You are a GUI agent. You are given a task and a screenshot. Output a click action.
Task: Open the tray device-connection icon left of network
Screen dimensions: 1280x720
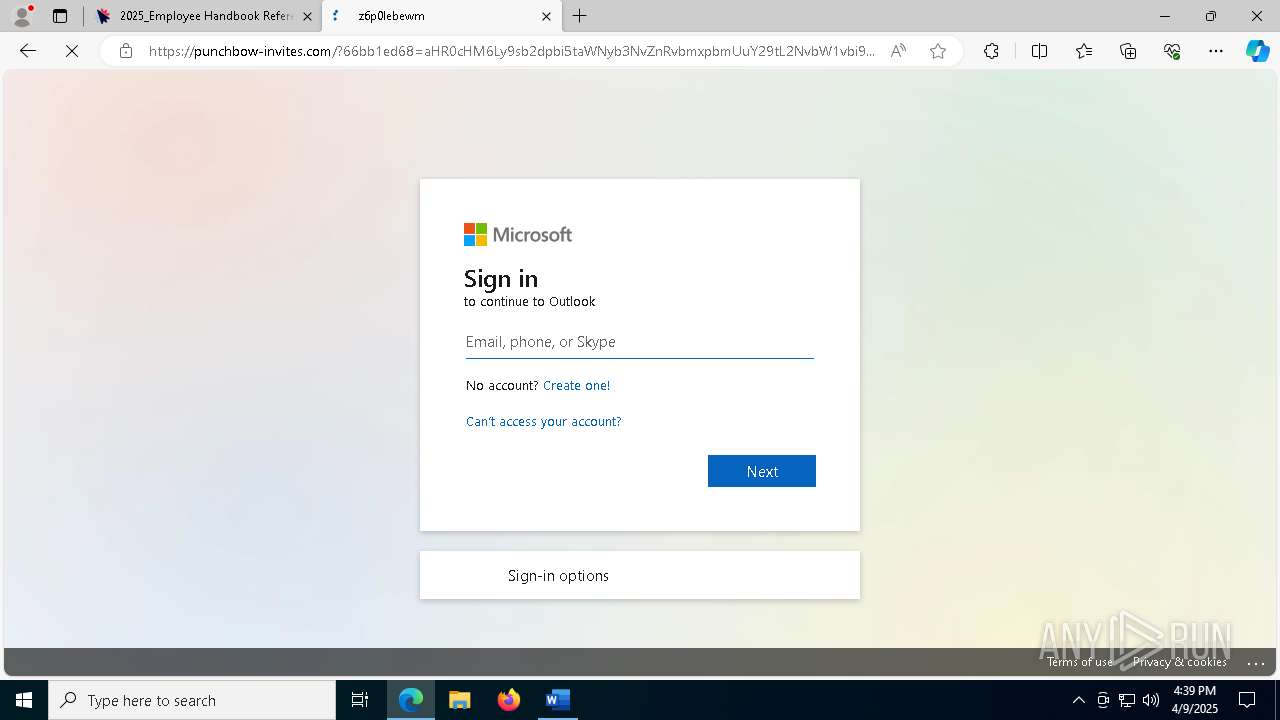[x=1103, y=700]
